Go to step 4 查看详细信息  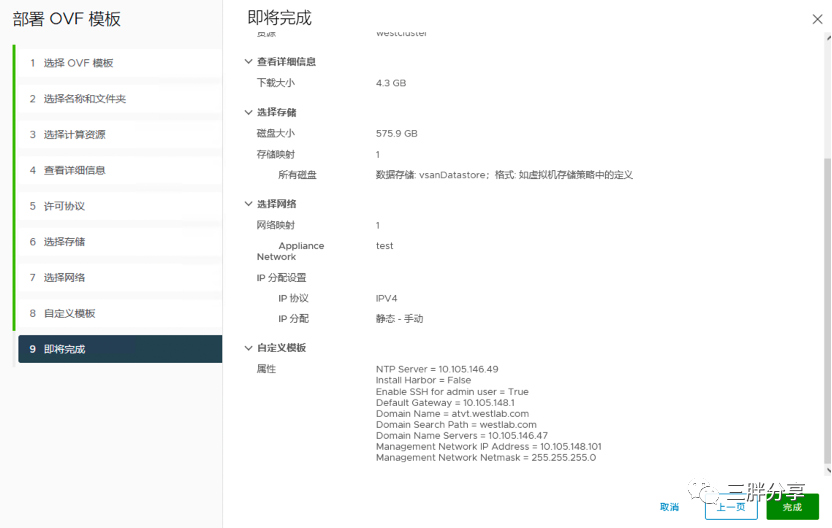(x=120, y=170)
